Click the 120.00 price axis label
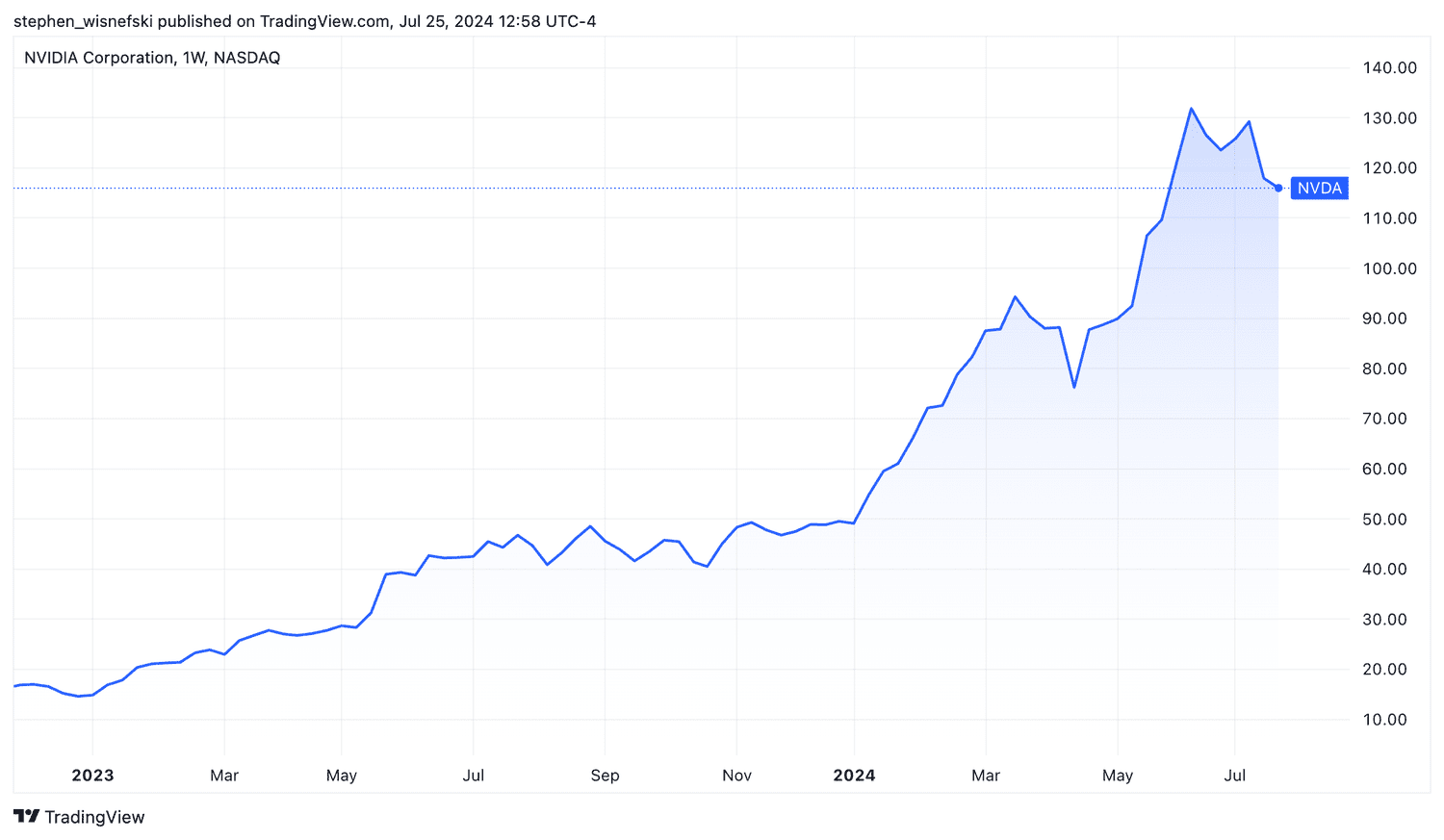The width and height of the screenshot is (1444, 840). 1389,167
